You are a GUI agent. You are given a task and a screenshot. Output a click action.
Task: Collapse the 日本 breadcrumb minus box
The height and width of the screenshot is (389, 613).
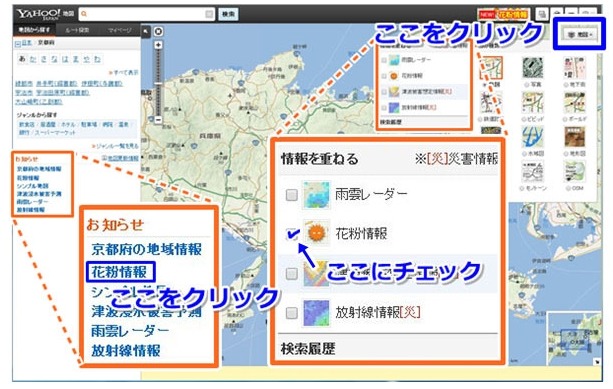(18, 44)
